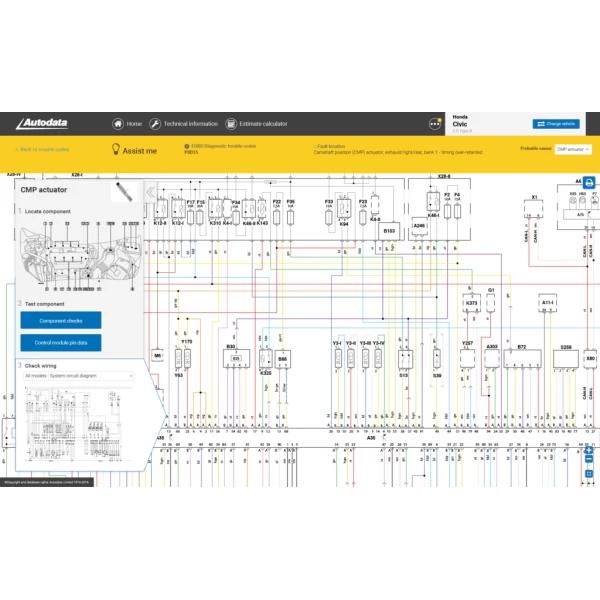The height and width of the screenshot is (600, 600).
Task: Click the Check wiring step heading
Action: pyautogui.click(x=41, y=366)
